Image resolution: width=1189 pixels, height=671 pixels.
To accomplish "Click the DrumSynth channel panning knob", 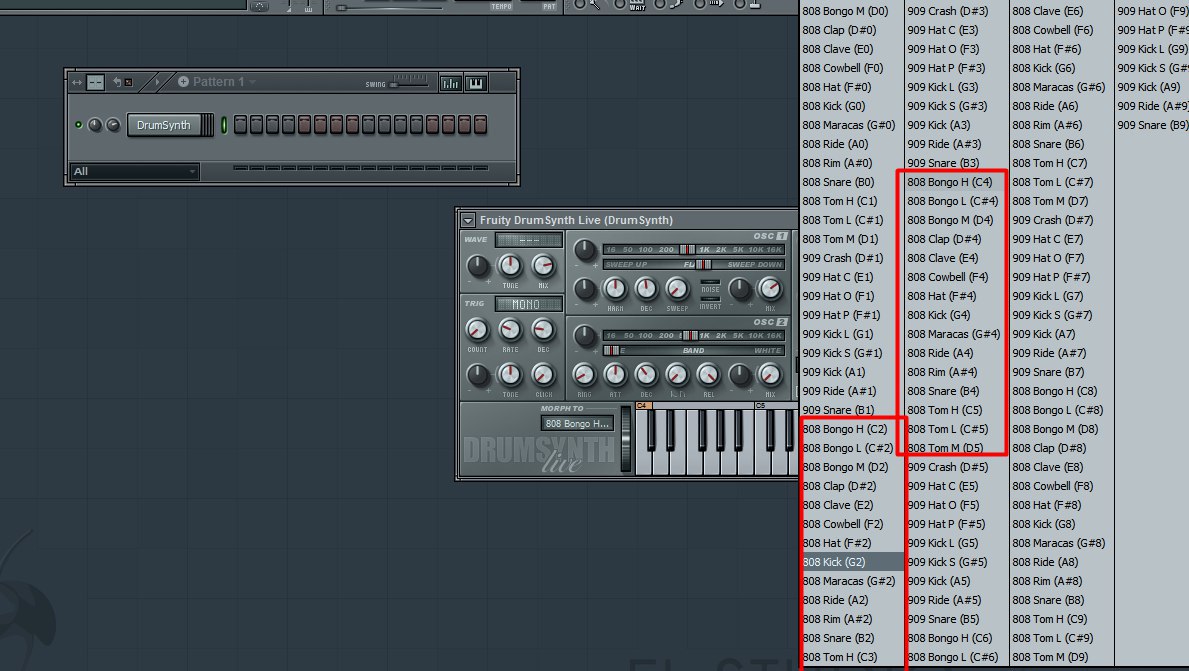I will coord(96,125).
